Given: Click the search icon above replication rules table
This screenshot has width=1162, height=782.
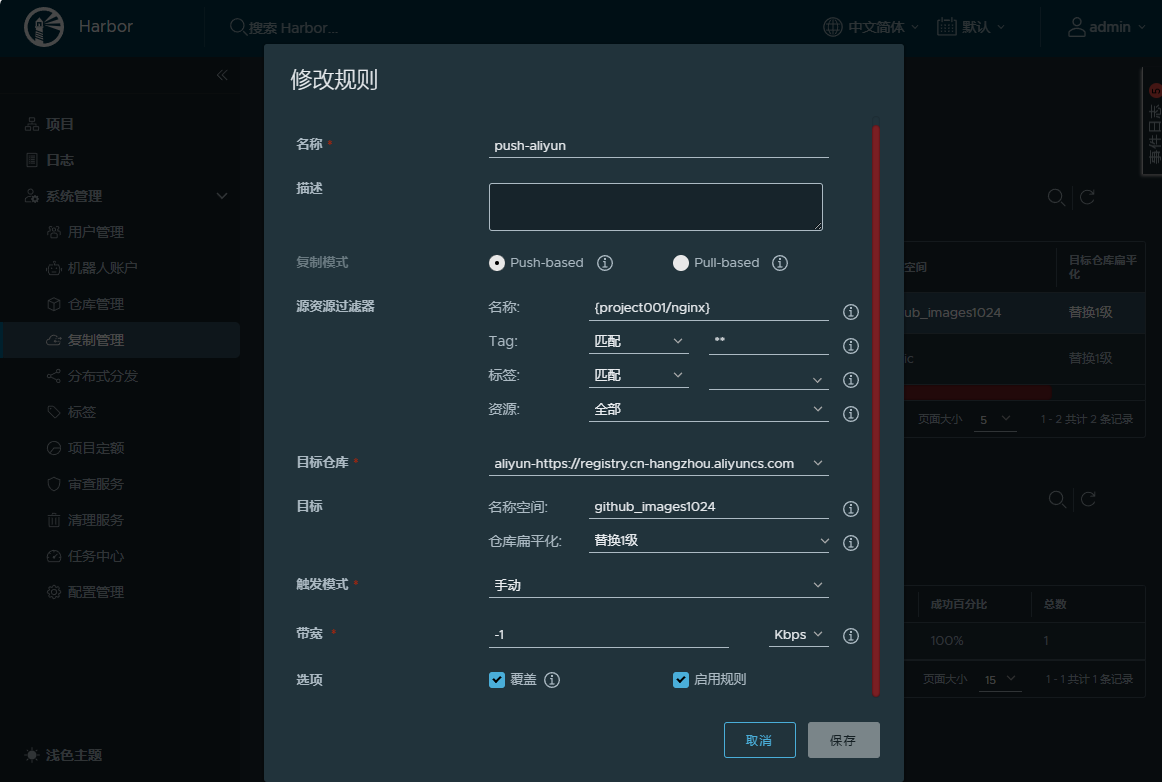Looking at the screenshot, I should click(1056, 197).
